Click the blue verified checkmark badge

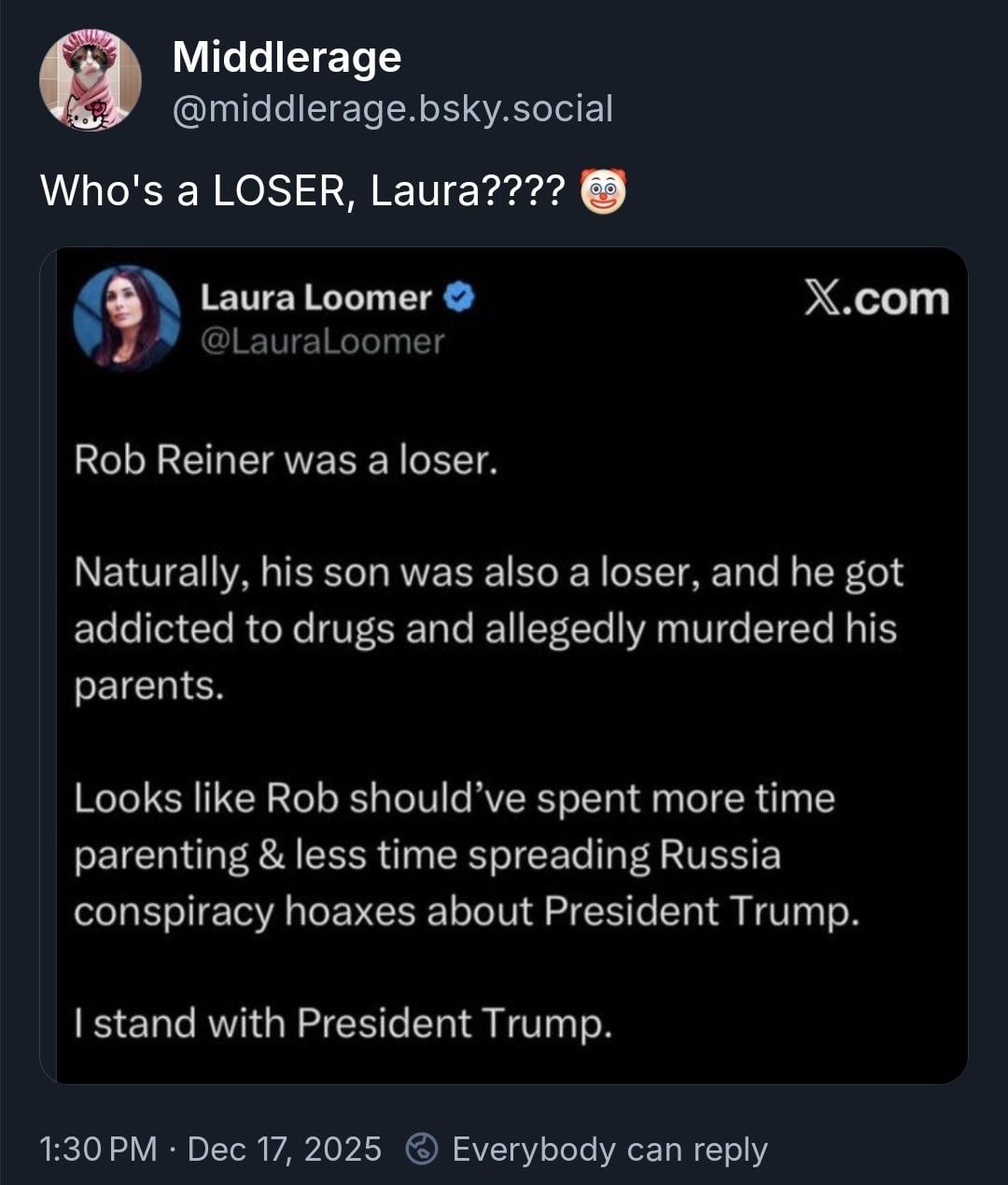pos(459,298)
